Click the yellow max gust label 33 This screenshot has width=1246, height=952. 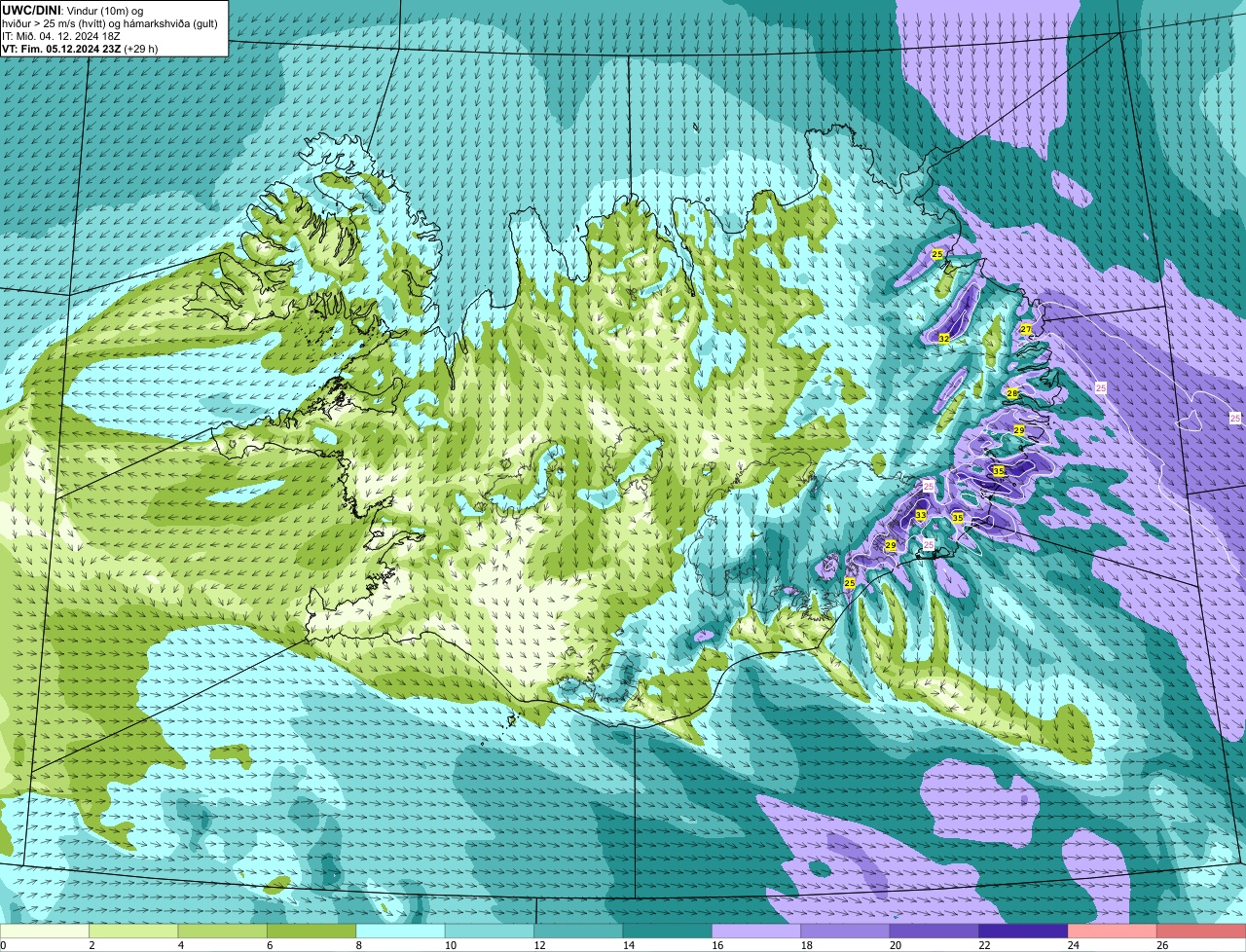click(920, 514)
